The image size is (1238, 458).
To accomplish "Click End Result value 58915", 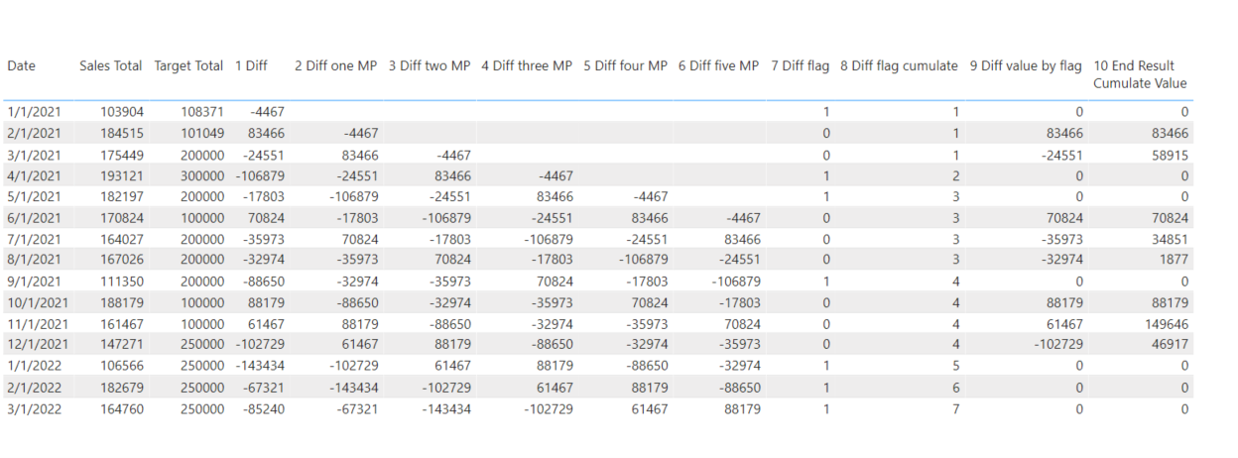I will coord(1169,154).
